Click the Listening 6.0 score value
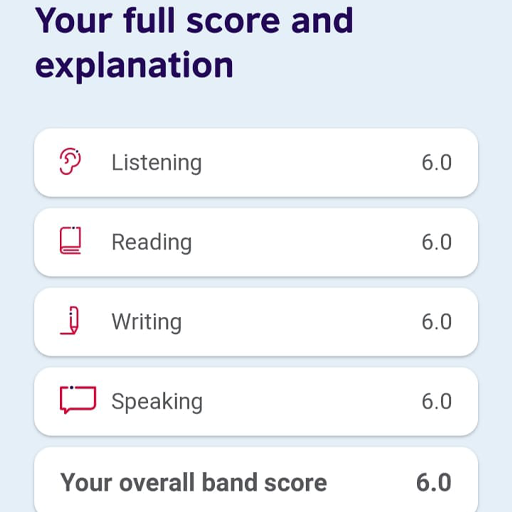The image size is (512, 512). click(x=437, y=163)
